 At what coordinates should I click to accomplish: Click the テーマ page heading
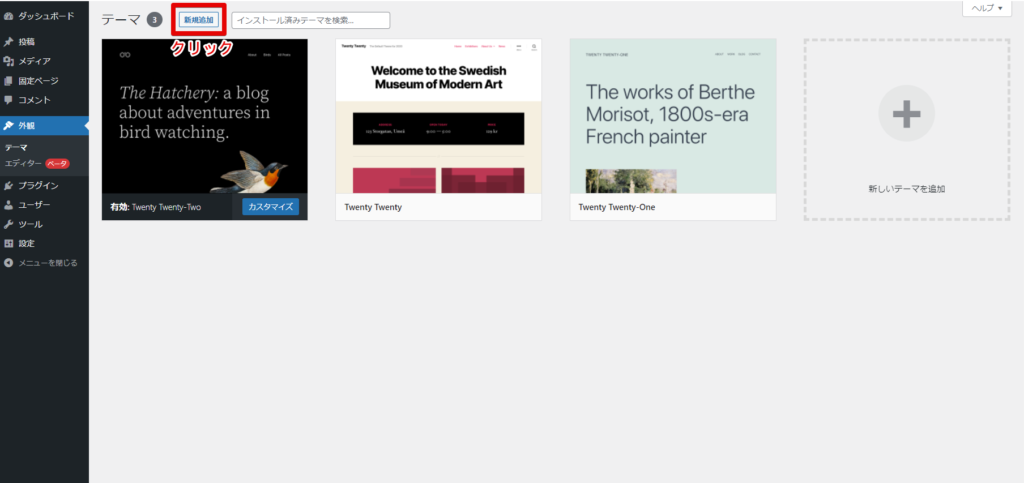(x=121, y=20)
